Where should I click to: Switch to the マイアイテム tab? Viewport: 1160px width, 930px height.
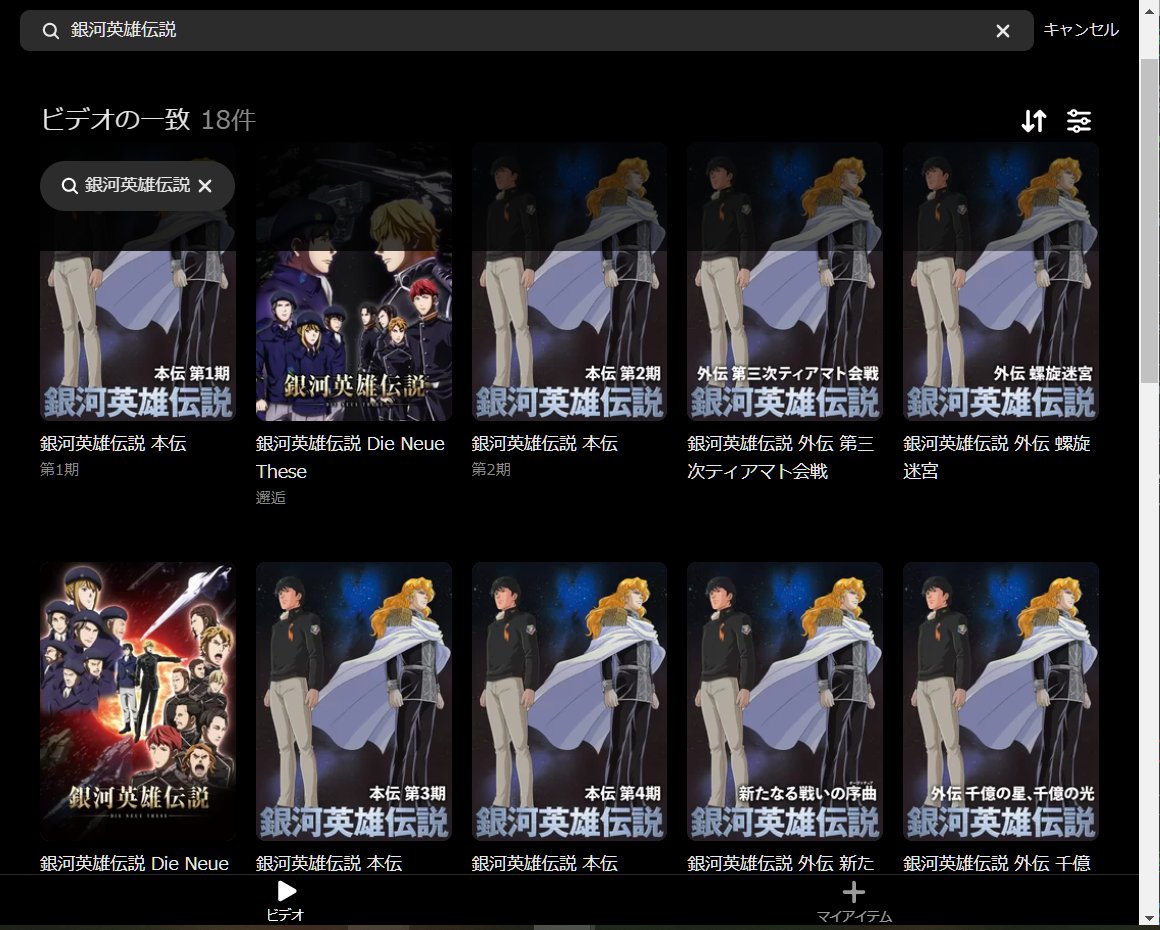click(854, 900)
